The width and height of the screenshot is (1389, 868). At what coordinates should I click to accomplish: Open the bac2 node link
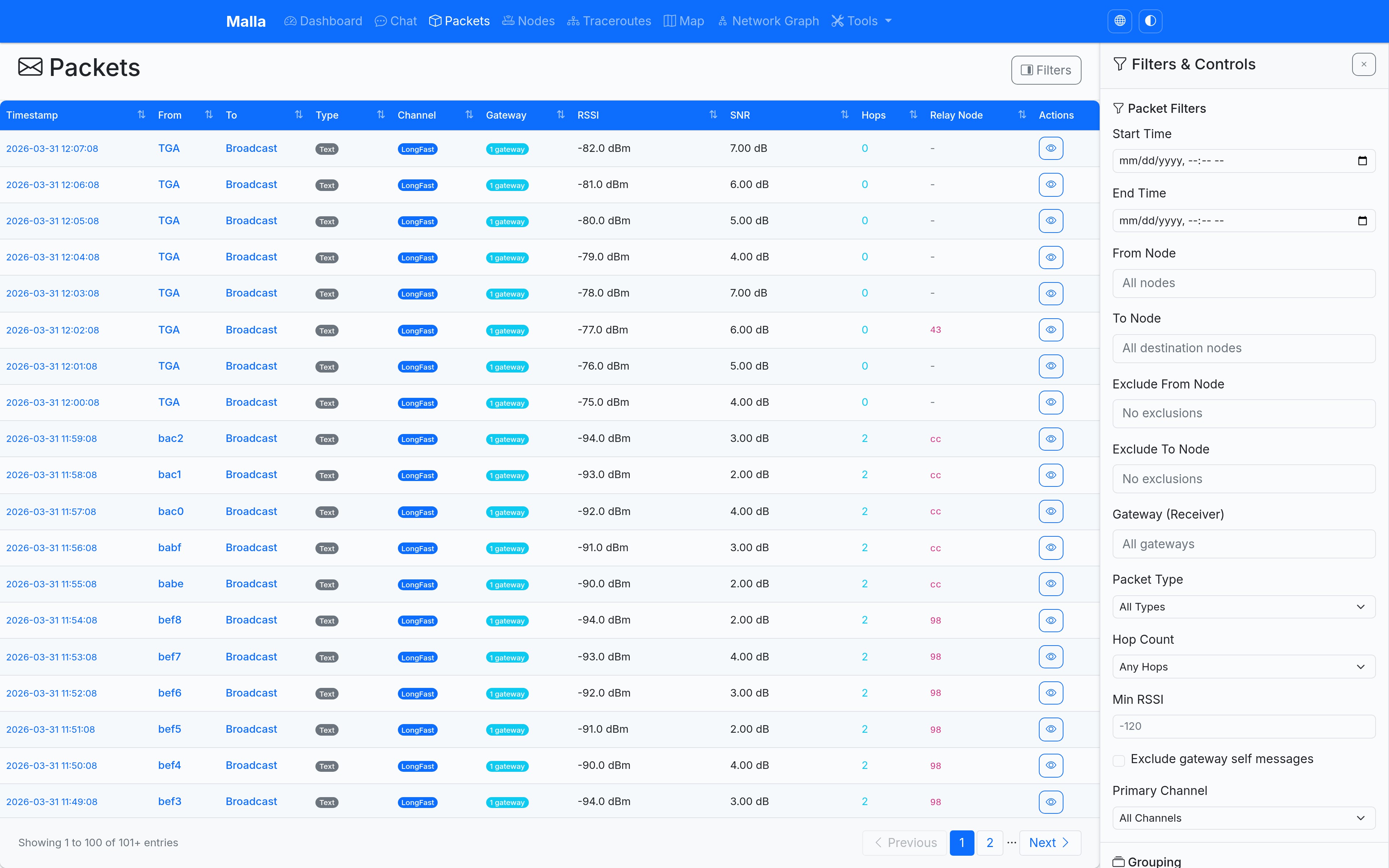[170, 439]
